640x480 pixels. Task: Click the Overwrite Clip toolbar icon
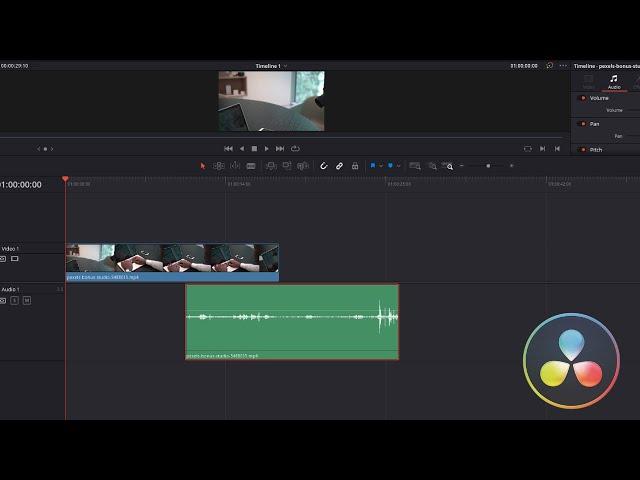point(287,166)
